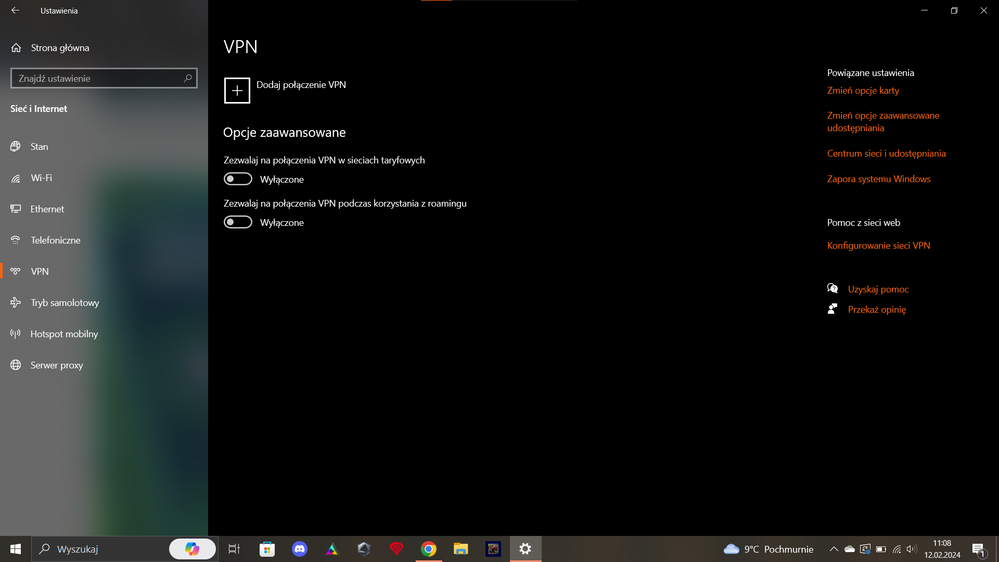Open the clock showing 11:08
Screen dimensions: 999x562
click(942, 549)
